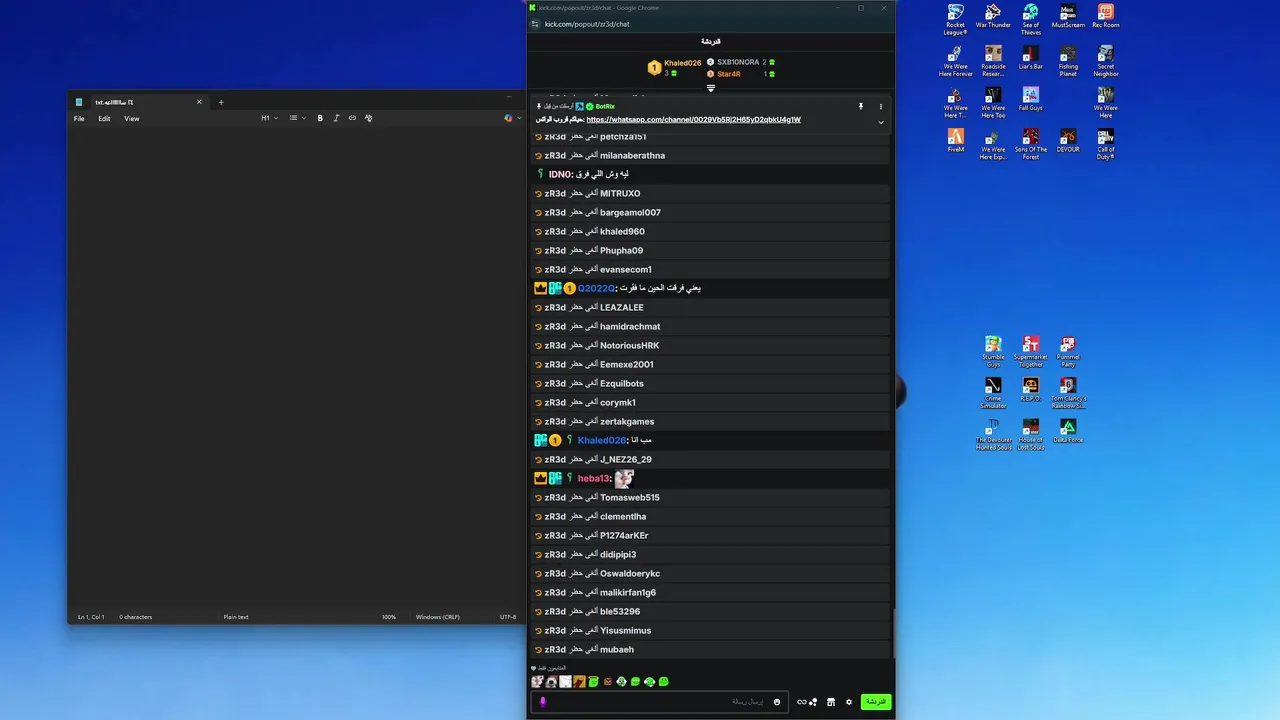Open Notepad Edit menu
Image resolution: width=1280 pixels, height=720 pixels.
[x=104, y=118]
